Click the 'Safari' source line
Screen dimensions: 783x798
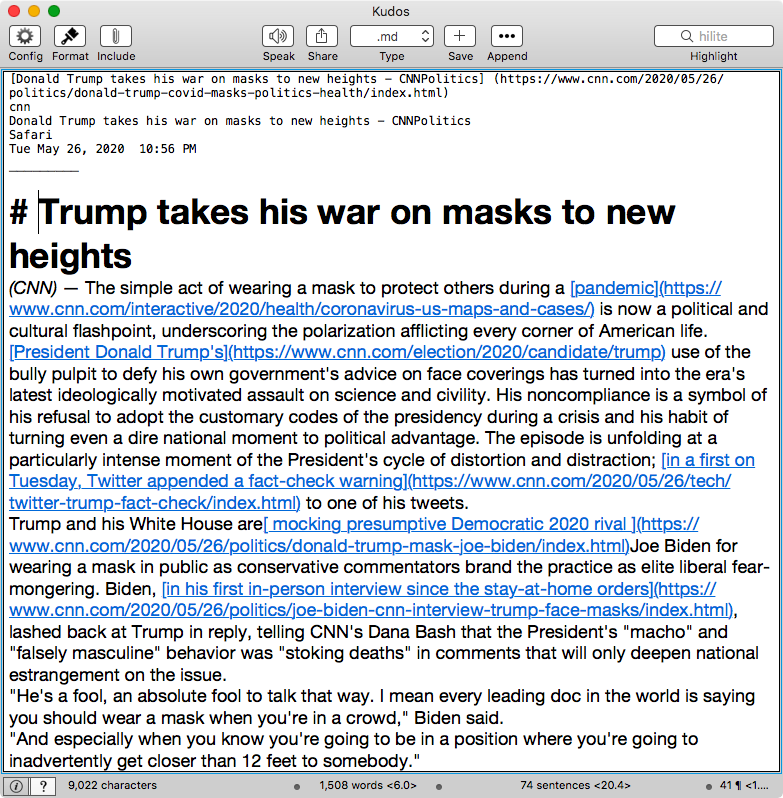31,135
